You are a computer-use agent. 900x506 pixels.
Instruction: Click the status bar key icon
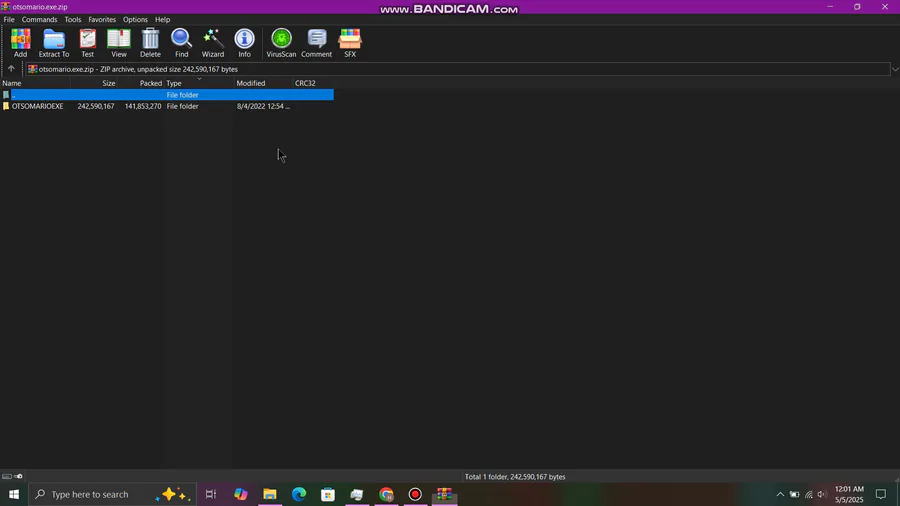tap(18, 476)
